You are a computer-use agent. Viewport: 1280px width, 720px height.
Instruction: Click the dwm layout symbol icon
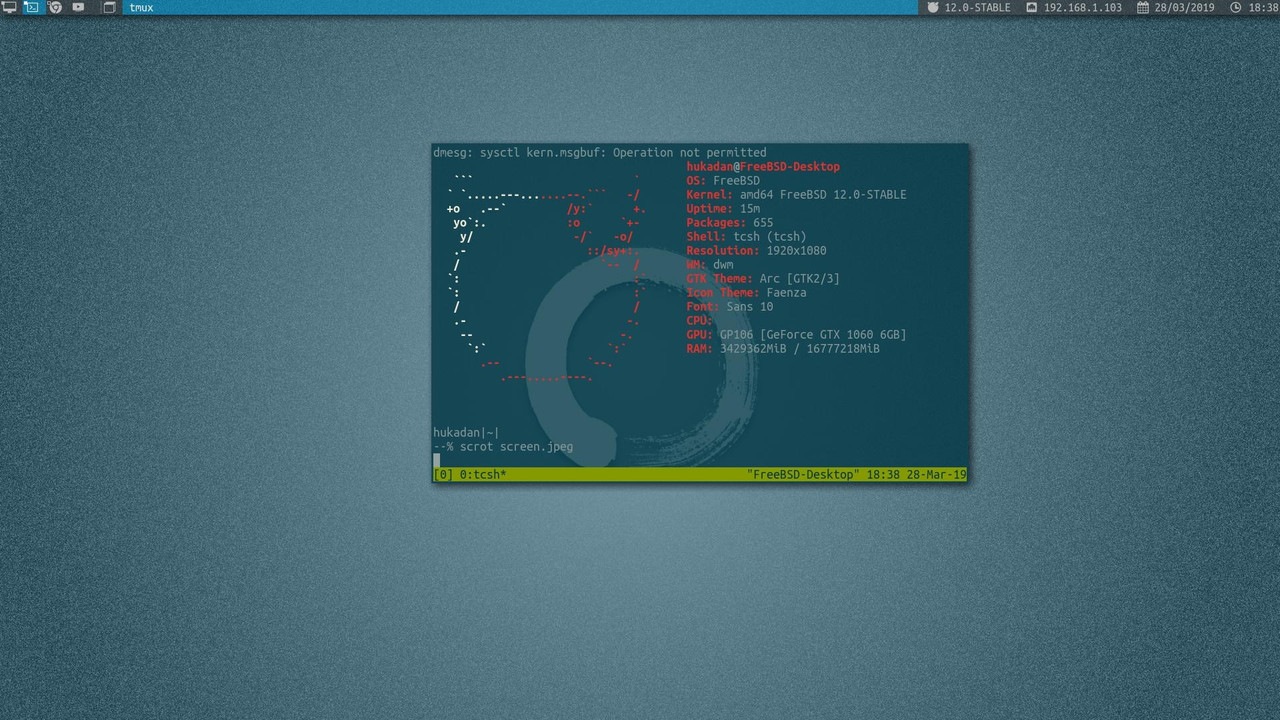tap(110, 7)
